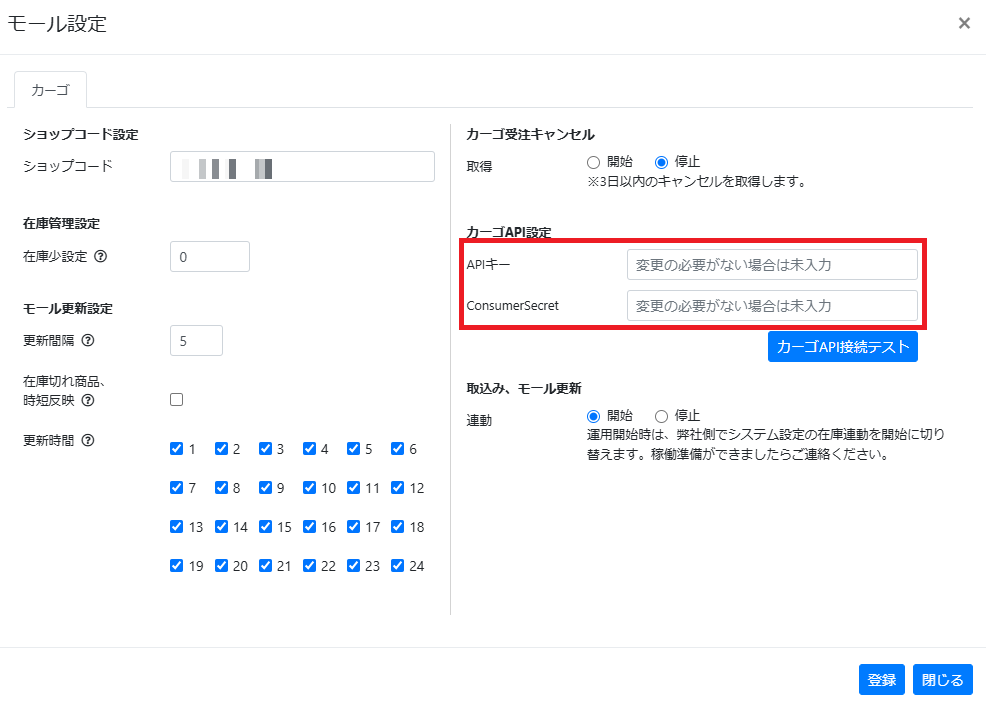Select 開始 radio for カーゴ受注キャンセル 取得
Image resolution: width=986 pixels, height=707 pixels.
point(594,162)
